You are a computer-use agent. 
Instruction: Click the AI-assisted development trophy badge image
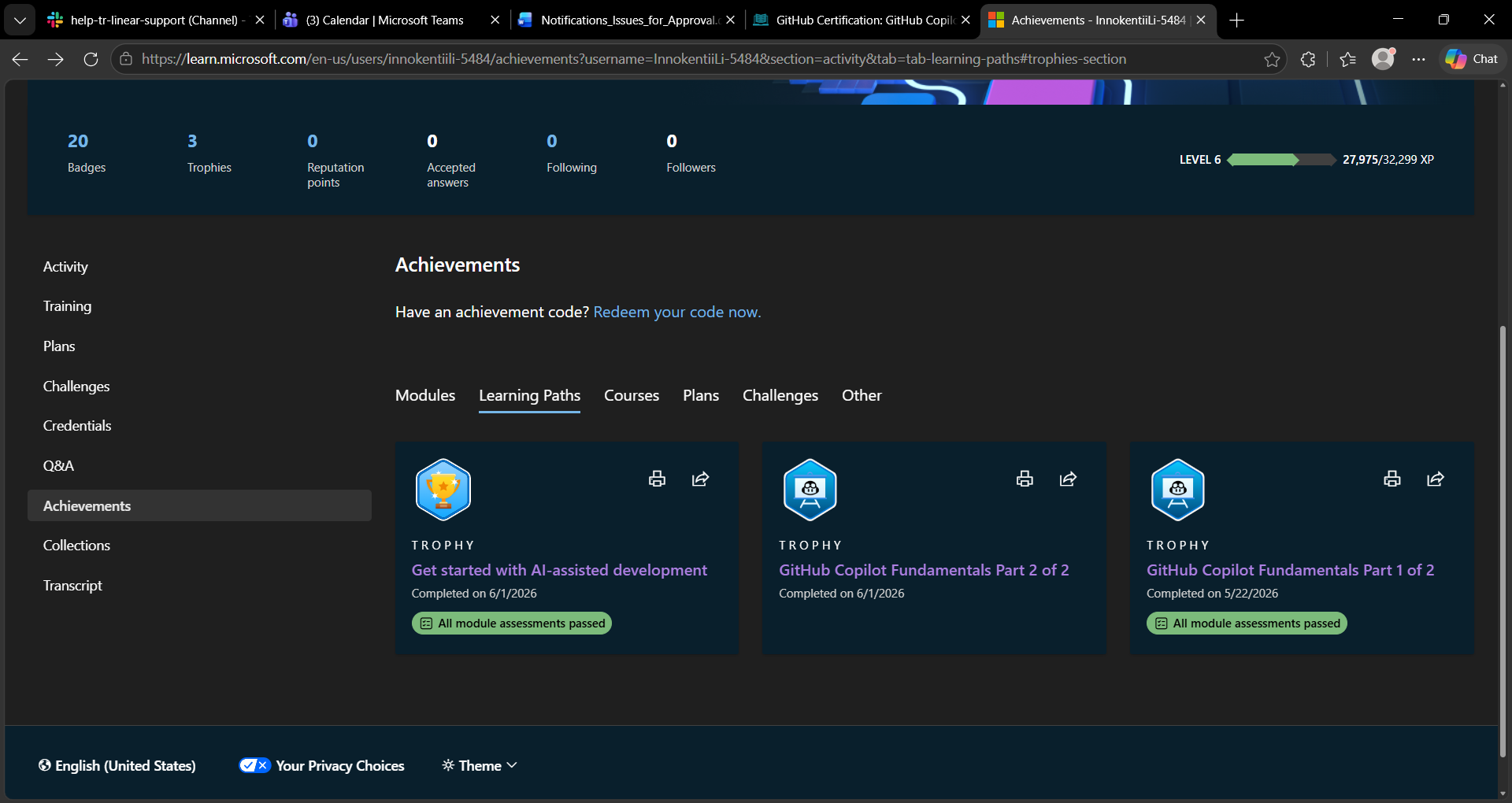[443, 490]
